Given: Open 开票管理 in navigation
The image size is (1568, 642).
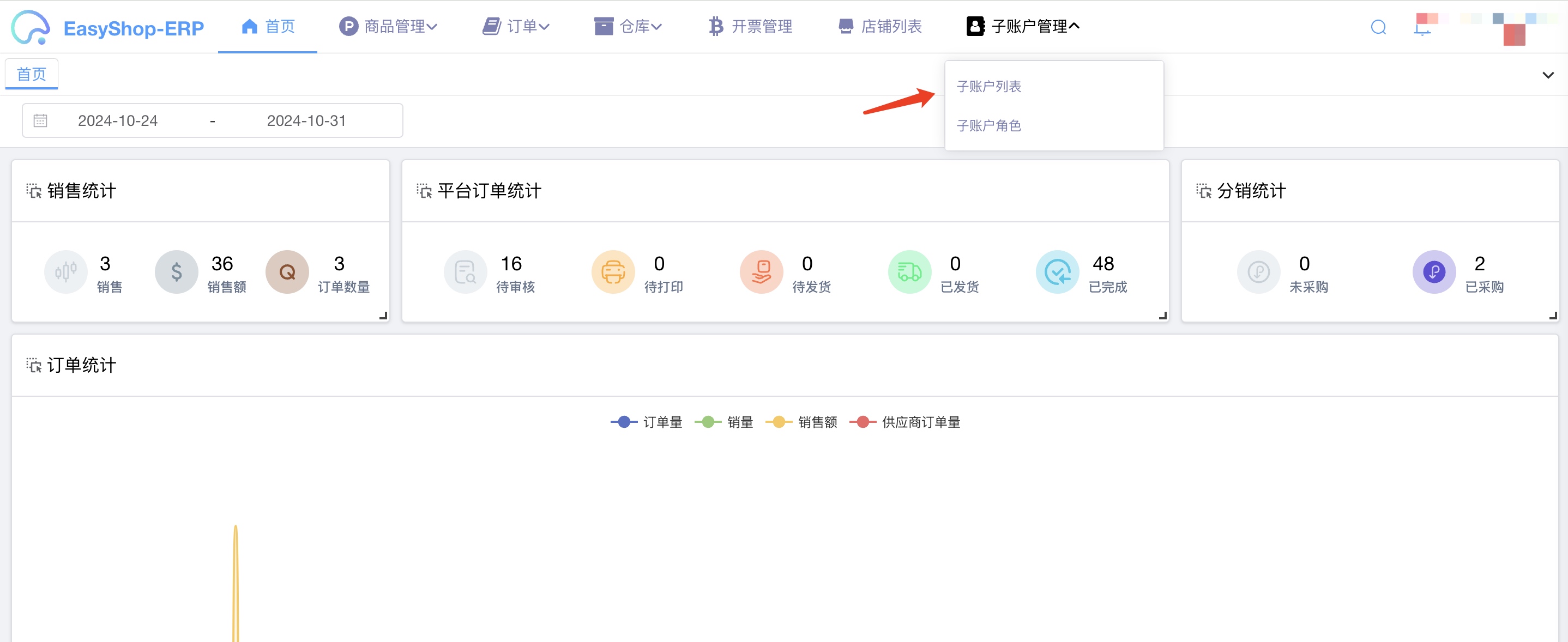Looking at the screenshot, I should (x=750, y=27).
